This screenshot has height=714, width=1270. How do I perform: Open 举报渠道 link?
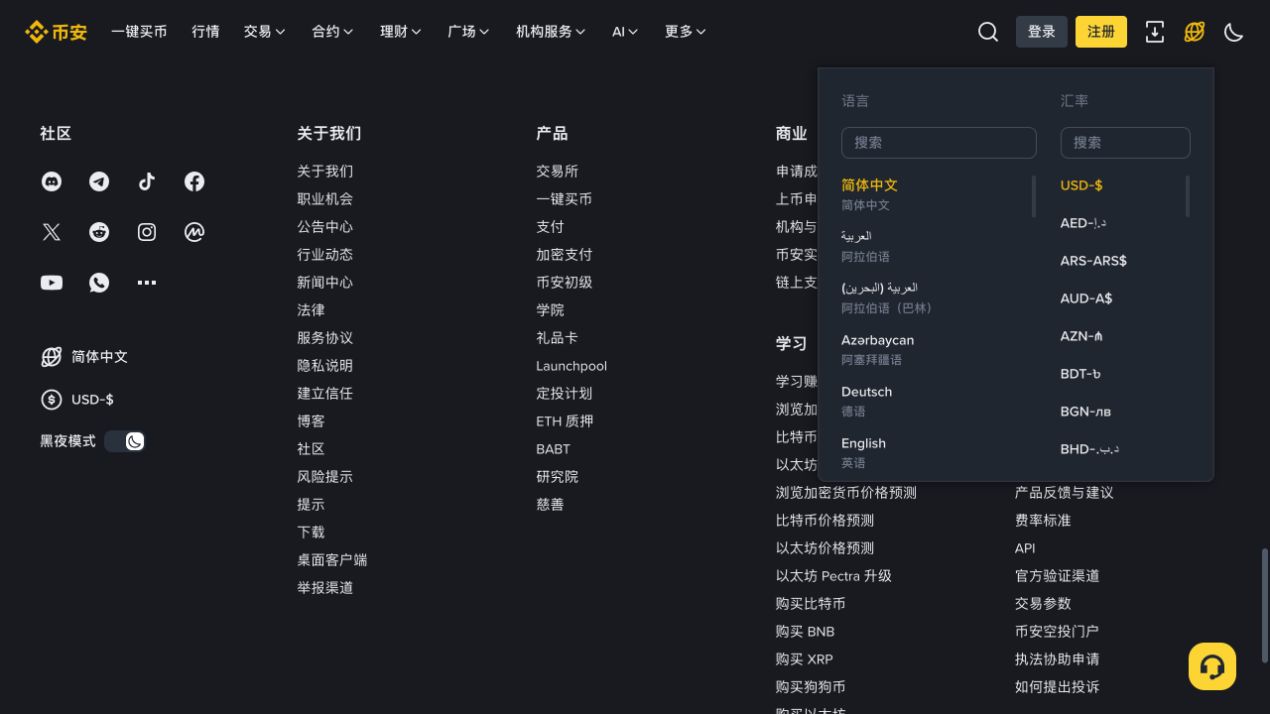[x=325, y=588]
